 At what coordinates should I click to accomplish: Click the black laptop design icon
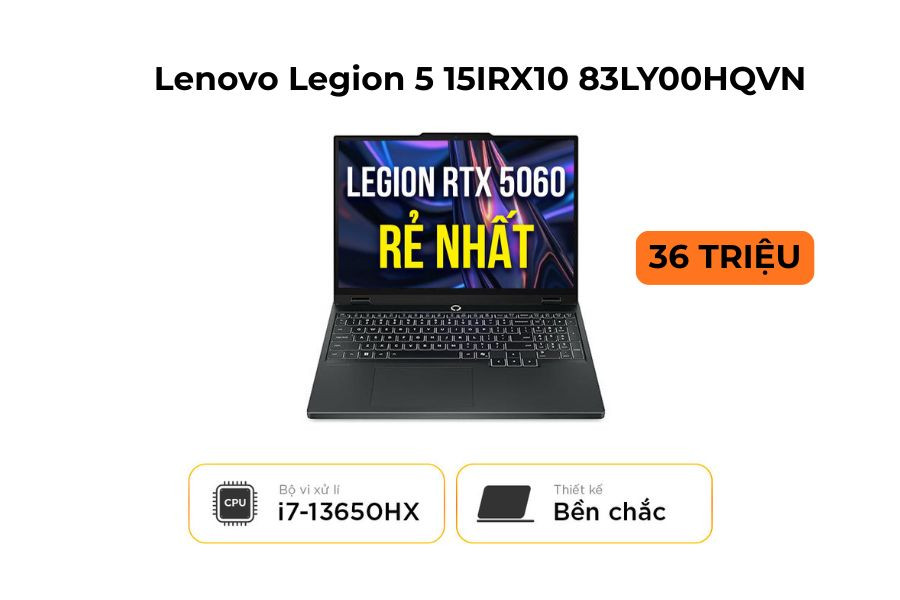click(x=505, y=504)
